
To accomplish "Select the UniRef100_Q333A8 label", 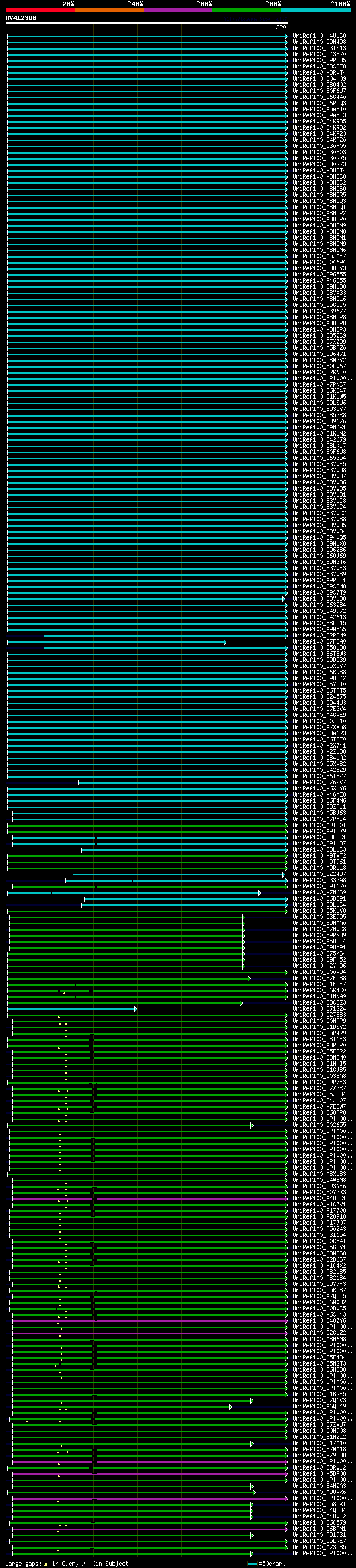I will click(319, 880).
